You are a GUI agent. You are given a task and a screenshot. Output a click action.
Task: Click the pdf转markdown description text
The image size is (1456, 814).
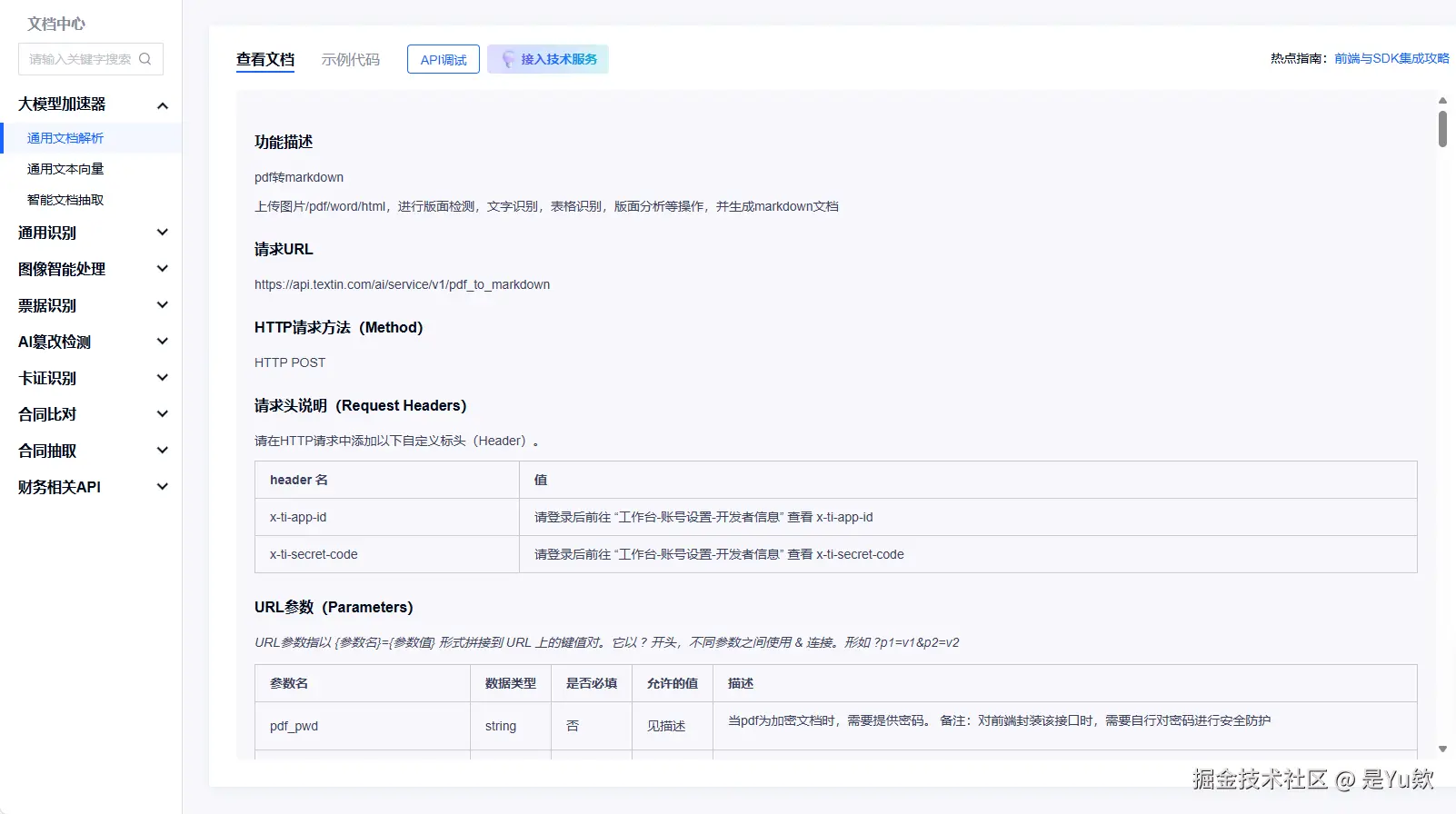tap(299, 177)
